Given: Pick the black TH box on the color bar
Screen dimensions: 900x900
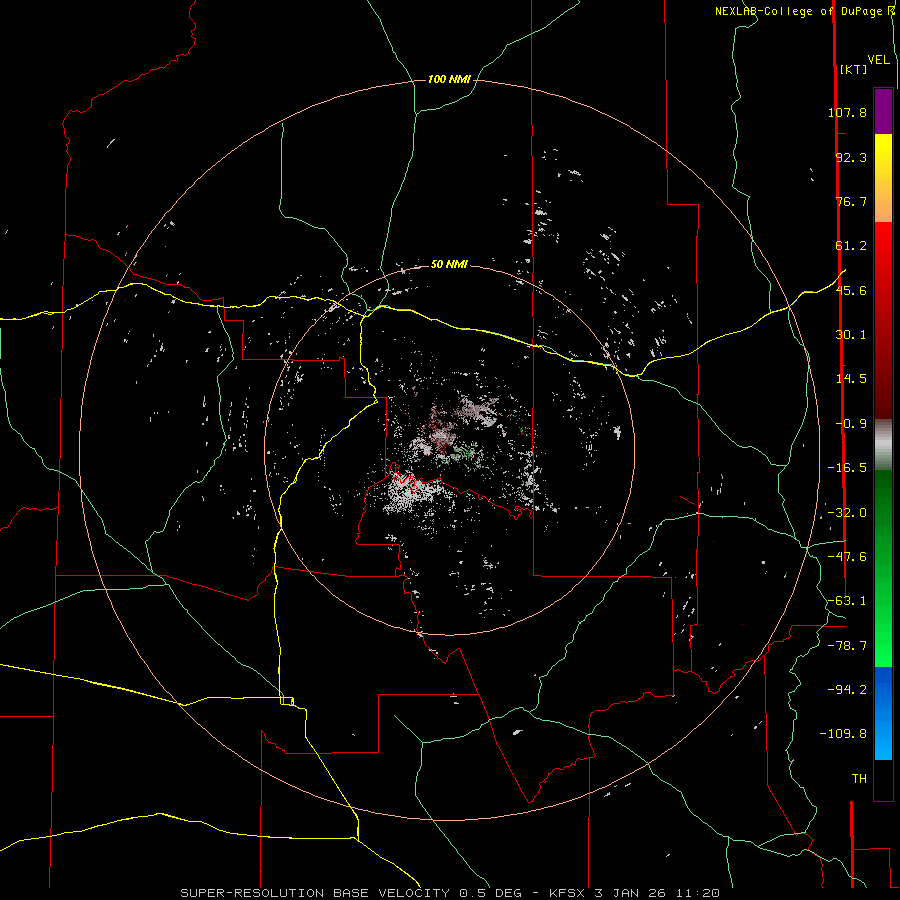Looking at the screenshot, I should pos(883,779).
